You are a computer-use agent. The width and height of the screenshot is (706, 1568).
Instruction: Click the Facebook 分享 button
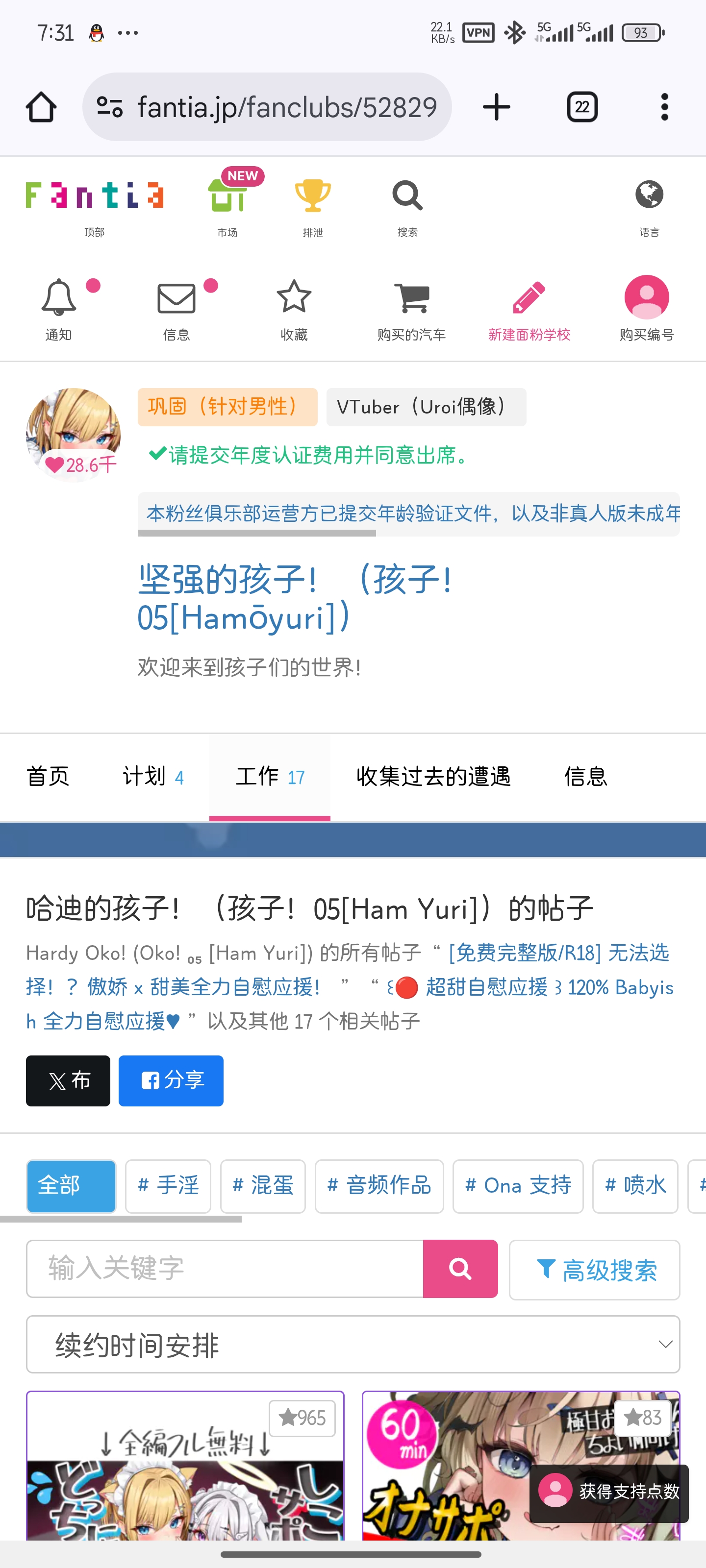click(x=171, y=1080)
